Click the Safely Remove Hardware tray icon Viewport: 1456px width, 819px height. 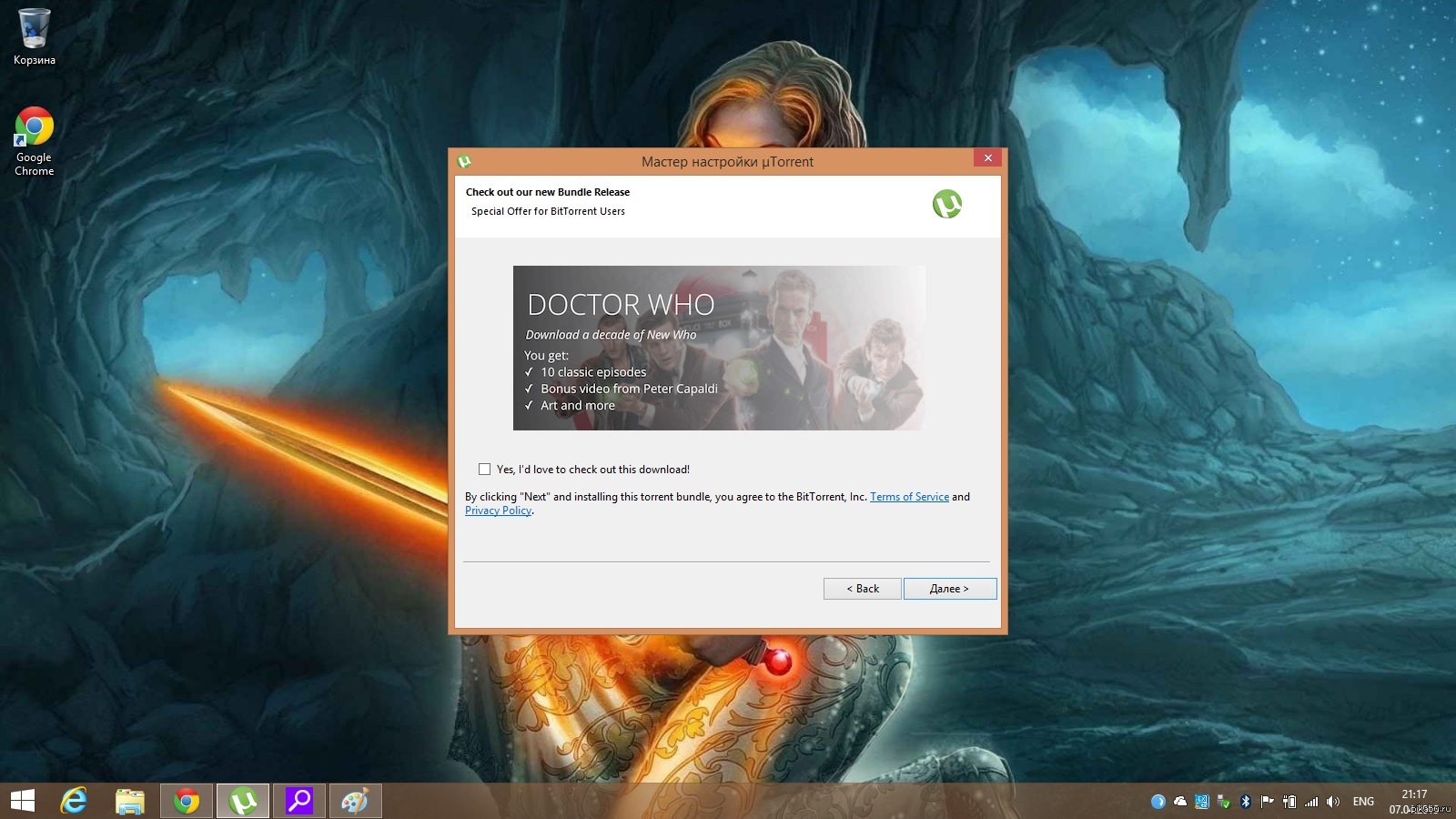(x=1224, y=802)
